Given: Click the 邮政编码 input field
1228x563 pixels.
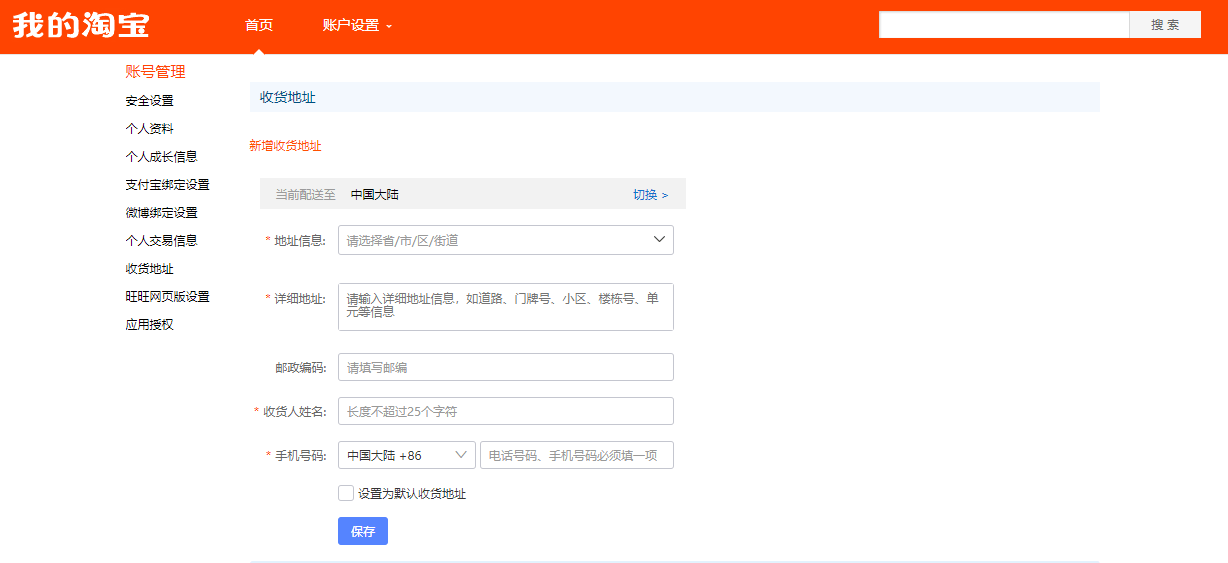Looking at the screenshot, I should click(506, 367).
